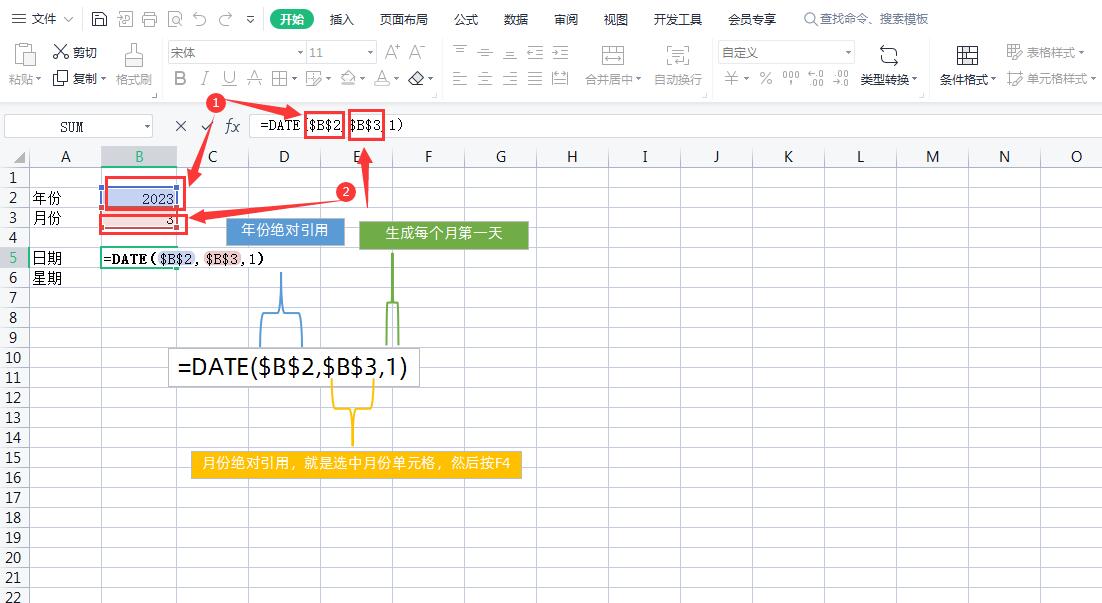This screenshot has height=603, width=1102.
Task: Open the font color swatch dropdown
Action: pyautogui.click(x=397, y=78)
